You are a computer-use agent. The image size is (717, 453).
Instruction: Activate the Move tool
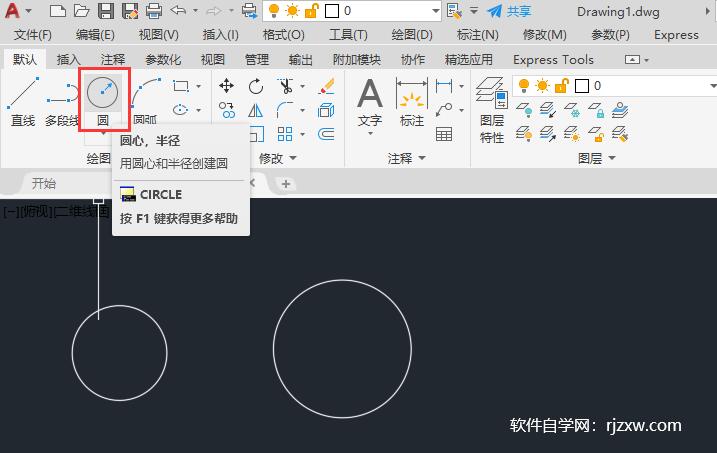pos(226,85)
